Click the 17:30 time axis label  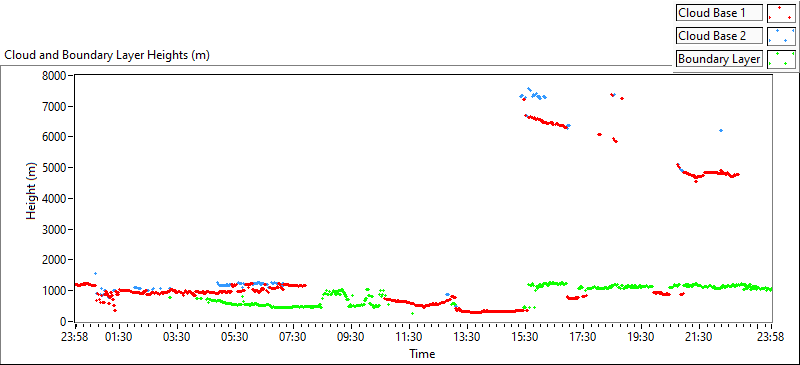[x=584, y=336]
